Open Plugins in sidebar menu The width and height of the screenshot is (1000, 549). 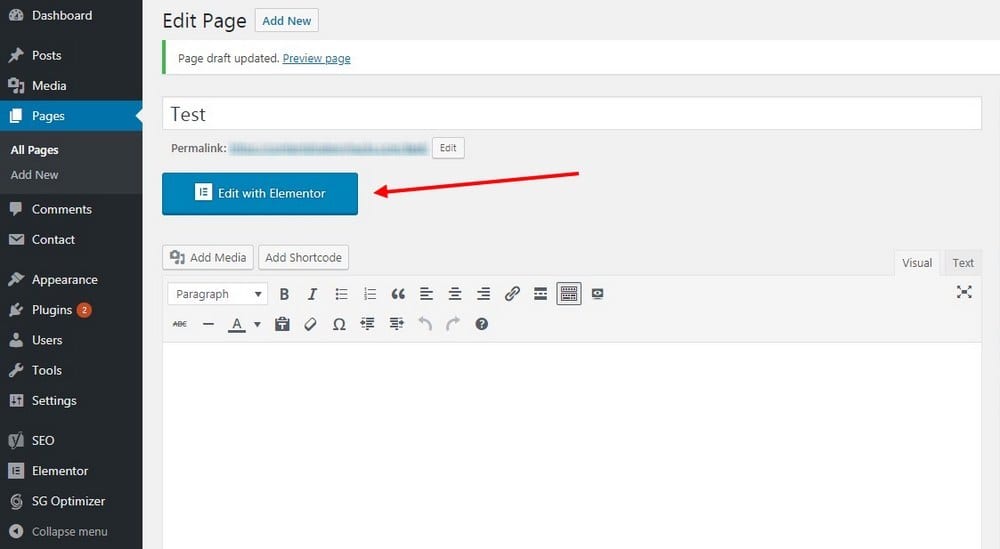(x=52, y=310)
